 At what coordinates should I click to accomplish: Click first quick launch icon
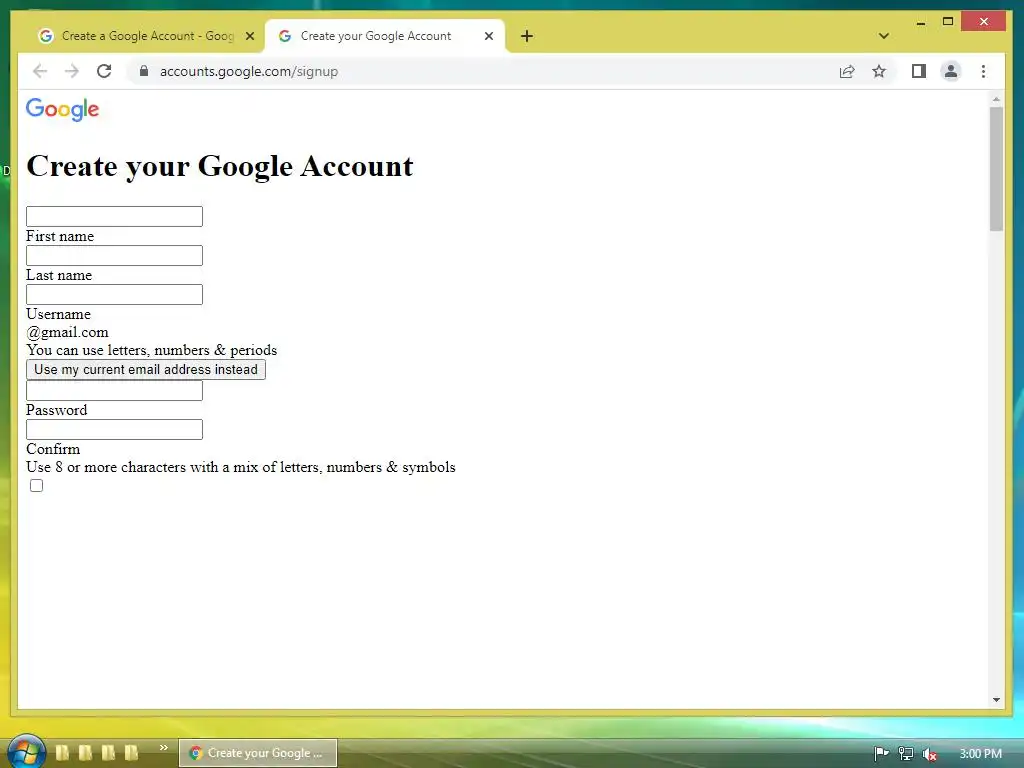(x=63, y=752)
